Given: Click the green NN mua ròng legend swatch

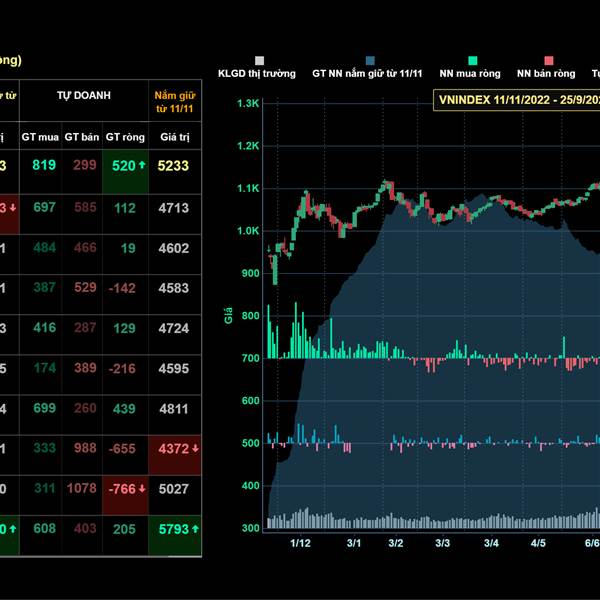Looking at the screenshot, I should 473,60.
